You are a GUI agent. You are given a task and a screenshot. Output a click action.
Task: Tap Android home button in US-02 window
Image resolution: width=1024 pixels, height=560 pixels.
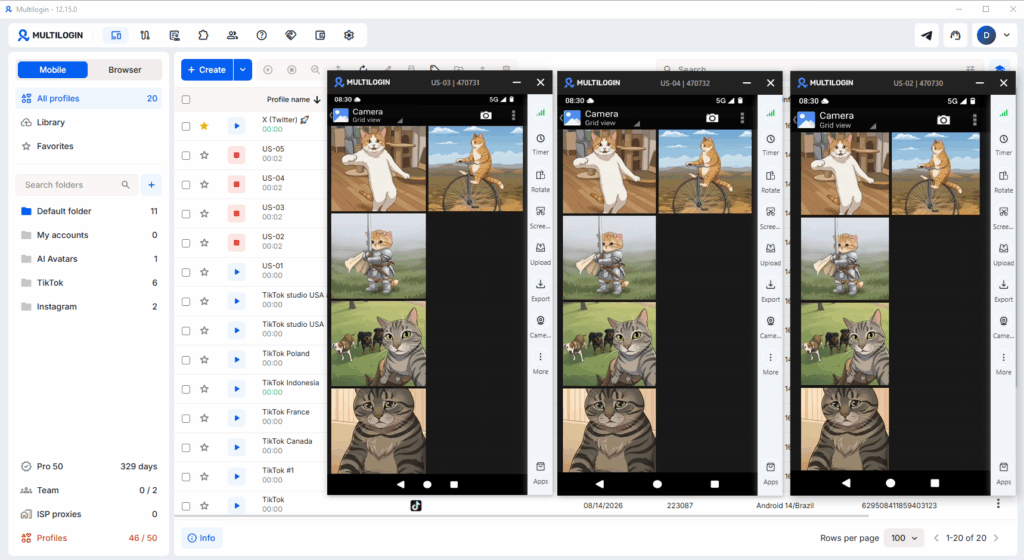pos(890,483)
